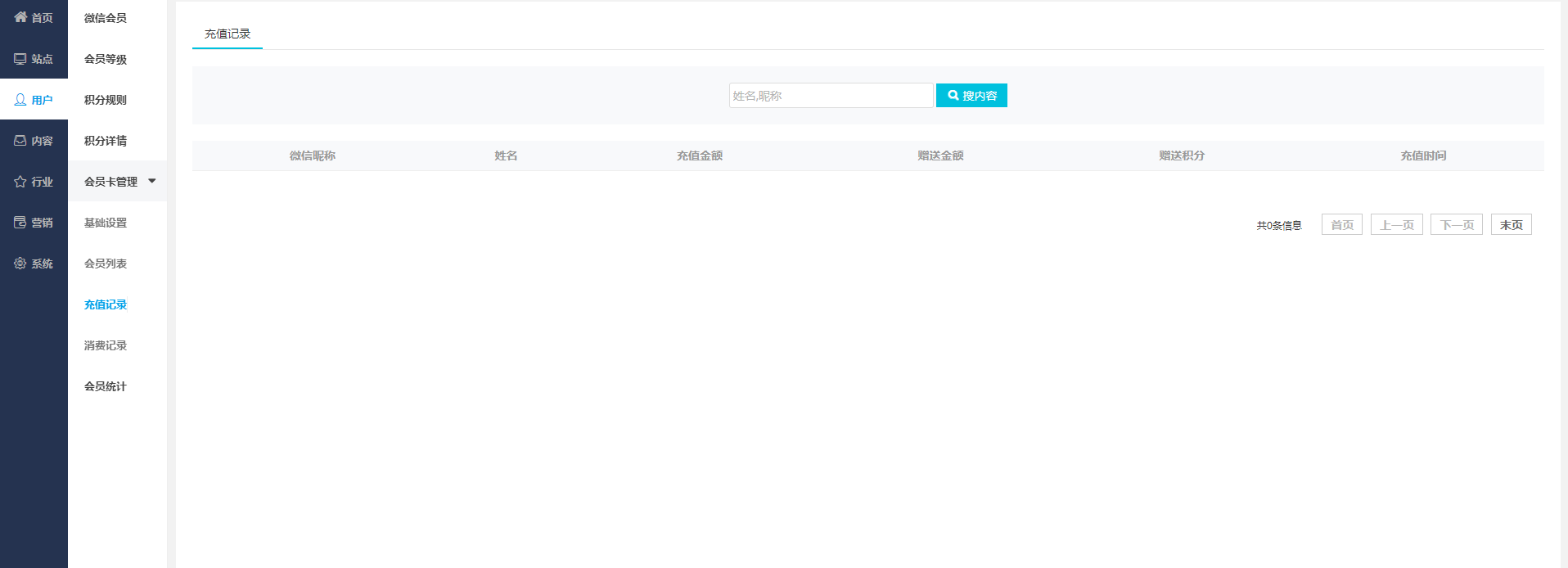Switch to the 充值记录 tab
Viewport: 1568px width, 568px height.
coord(228,34)
